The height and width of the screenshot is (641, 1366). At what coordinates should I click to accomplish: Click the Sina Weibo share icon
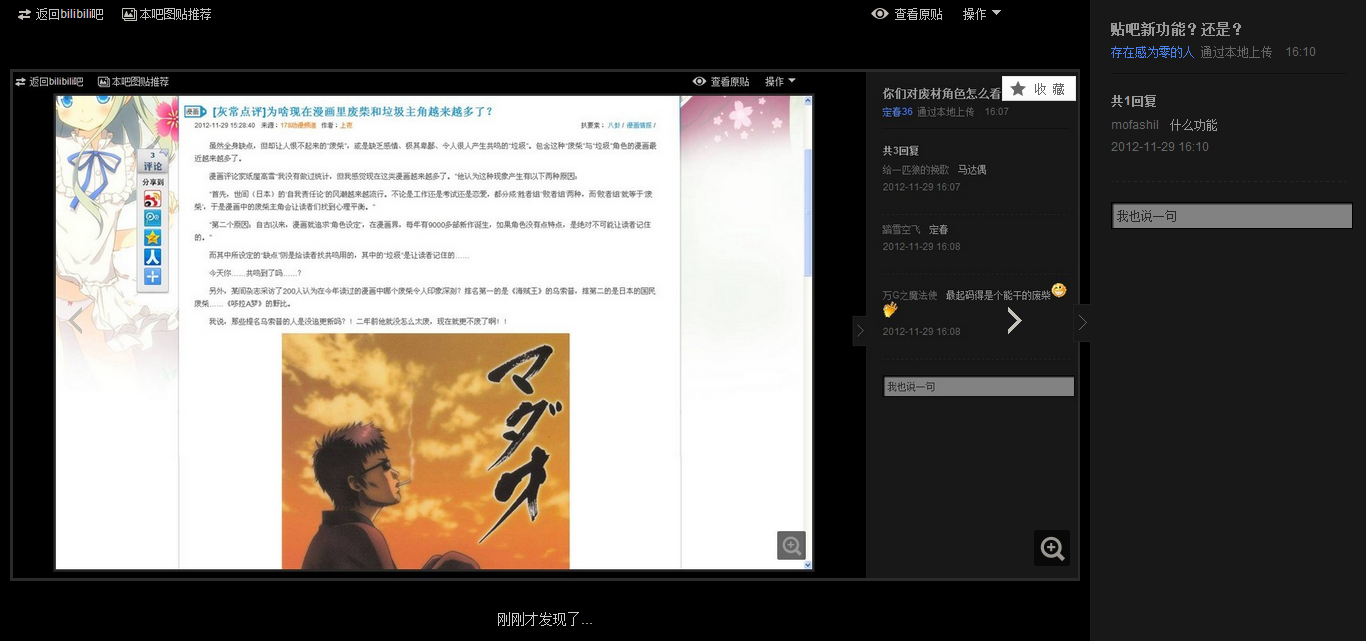point(152,199)
